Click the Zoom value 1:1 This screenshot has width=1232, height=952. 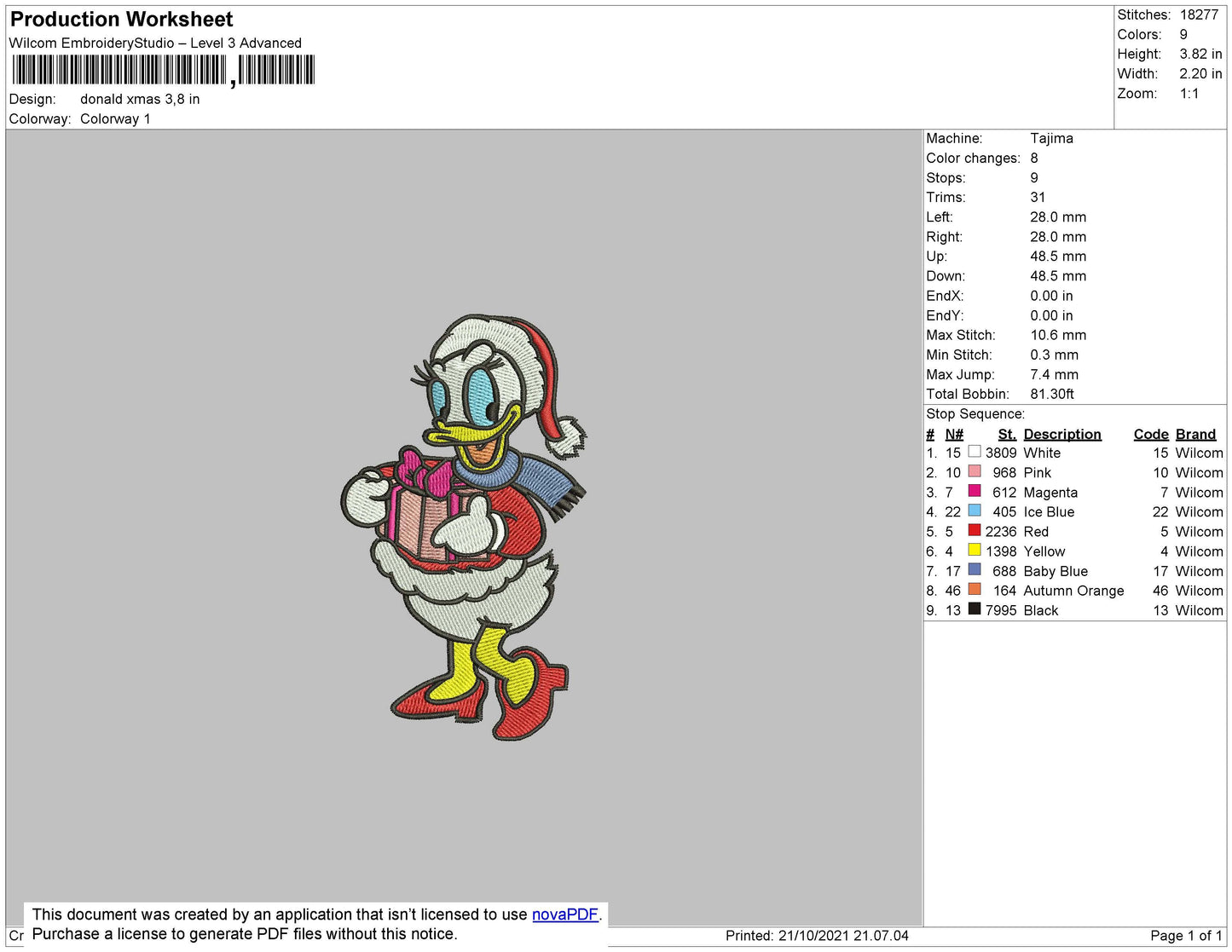pyautogui.click(x=1189, y=94)
